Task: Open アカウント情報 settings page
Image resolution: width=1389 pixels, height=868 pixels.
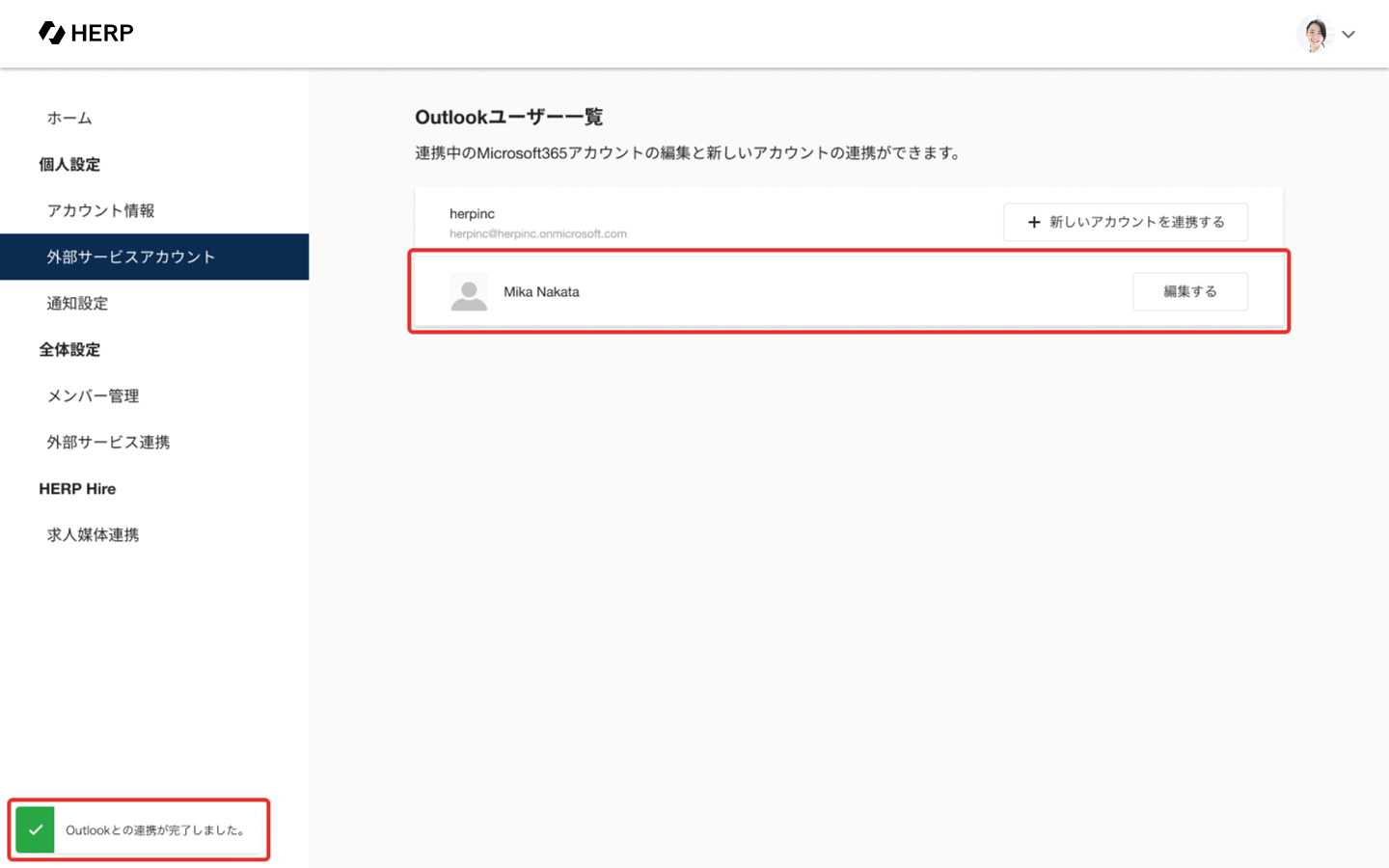Action: coord(100,210)
